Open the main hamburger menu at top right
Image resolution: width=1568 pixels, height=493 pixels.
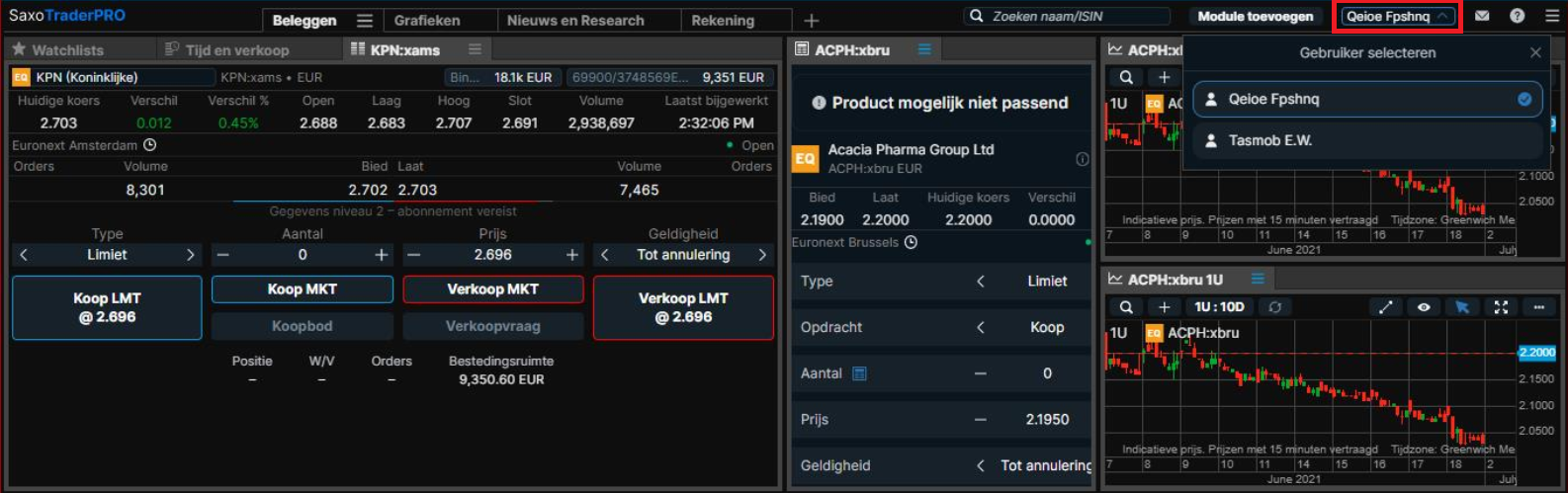1551,16
